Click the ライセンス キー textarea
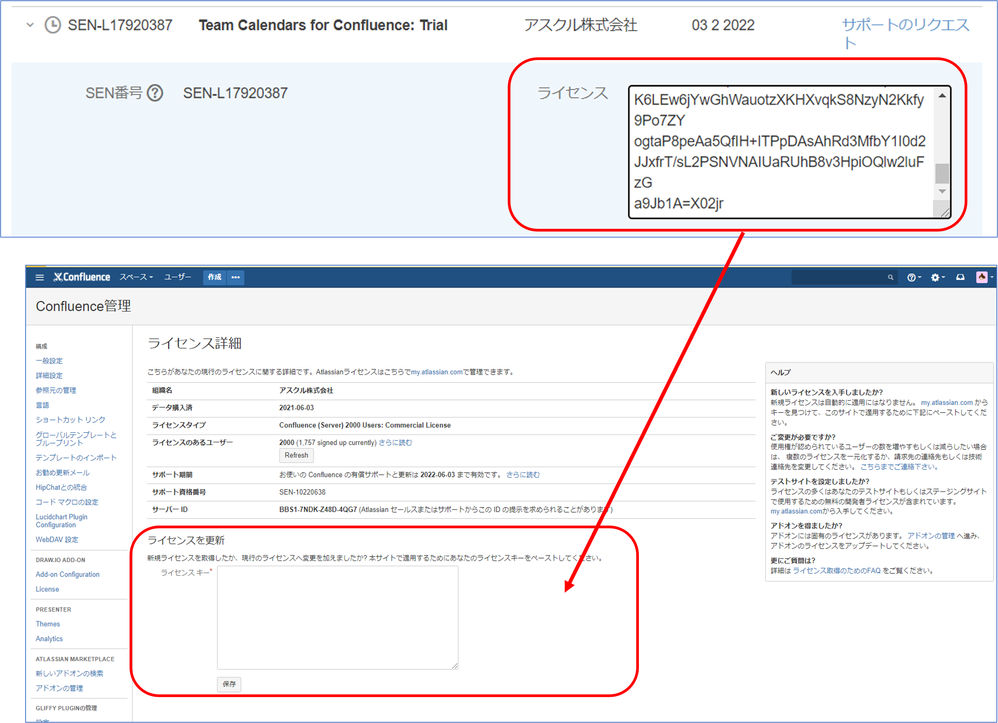Screen dimensions: 998x723 (337, 617)
